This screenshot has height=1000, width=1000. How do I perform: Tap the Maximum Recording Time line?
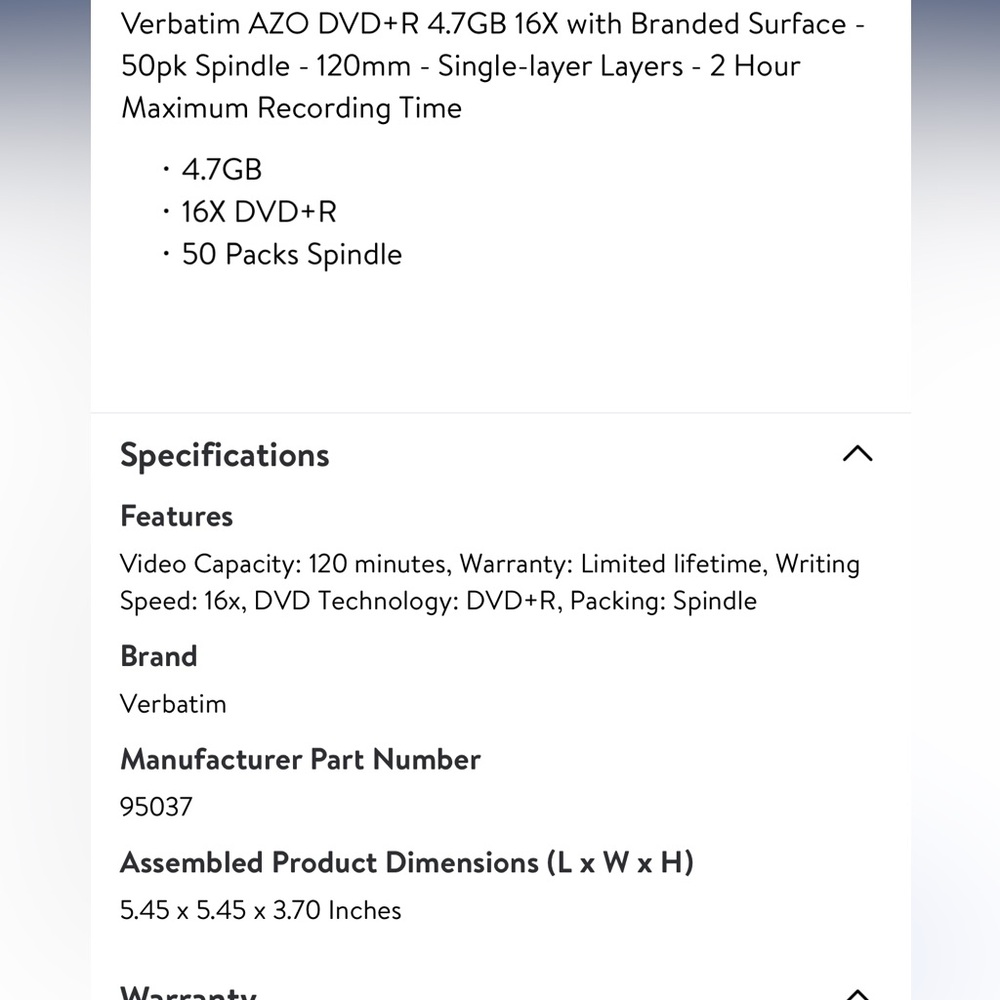click(x=291, y=108)
